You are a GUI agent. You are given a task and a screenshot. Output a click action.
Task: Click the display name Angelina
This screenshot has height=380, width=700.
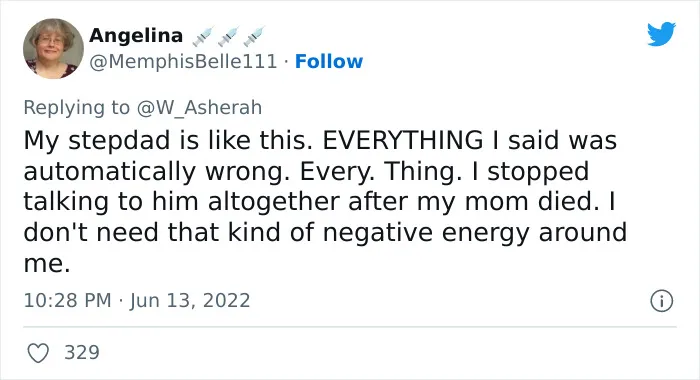point(136,35)
